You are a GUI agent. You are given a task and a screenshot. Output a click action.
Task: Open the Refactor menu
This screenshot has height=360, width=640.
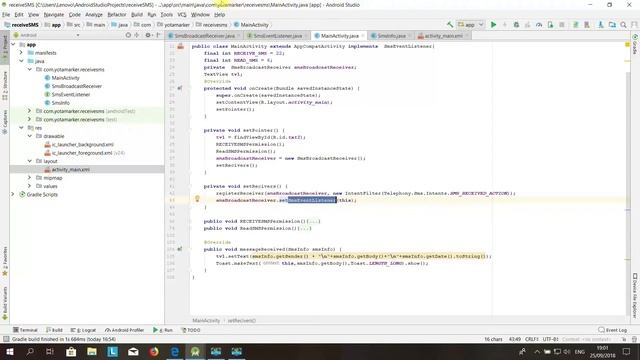(117, 15)
